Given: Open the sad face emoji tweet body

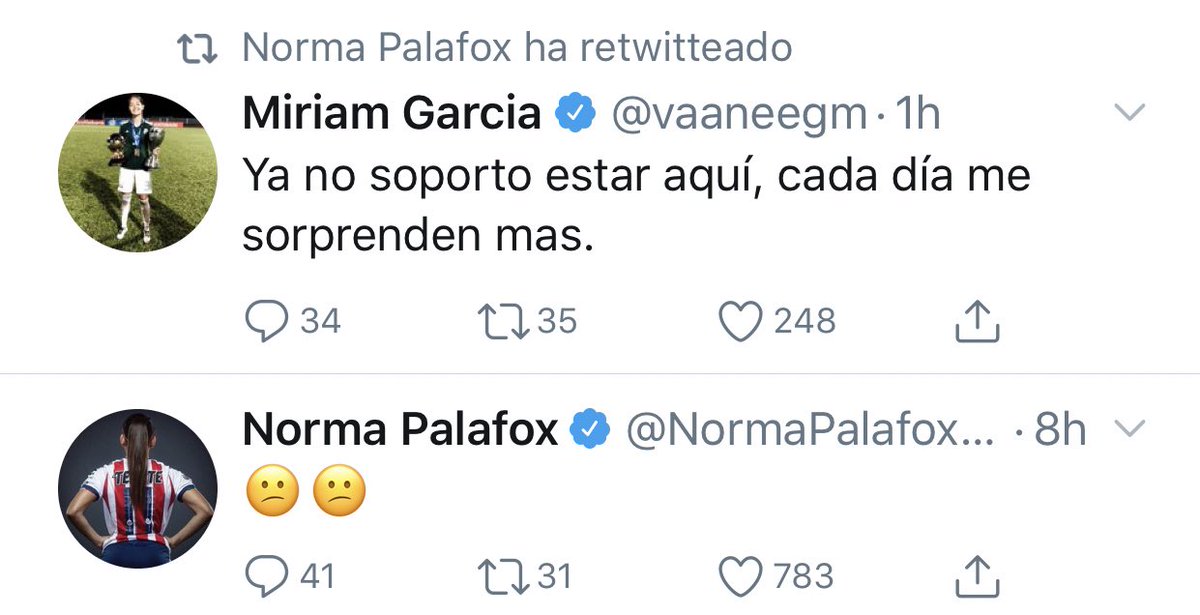Looking at the screenshot, I should tap(305, 490).
